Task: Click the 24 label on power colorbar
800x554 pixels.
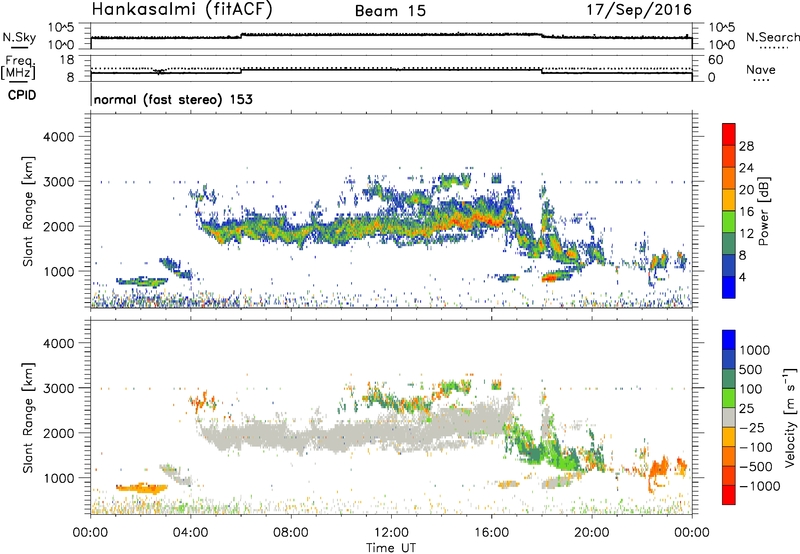Action: (x=746, y=168)
